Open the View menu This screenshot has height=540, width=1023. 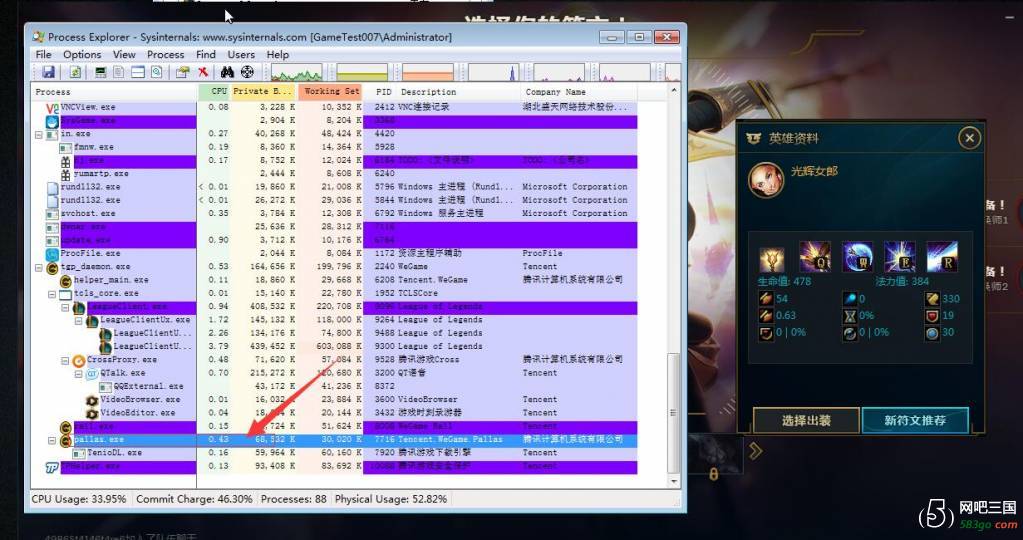point(124,55)
